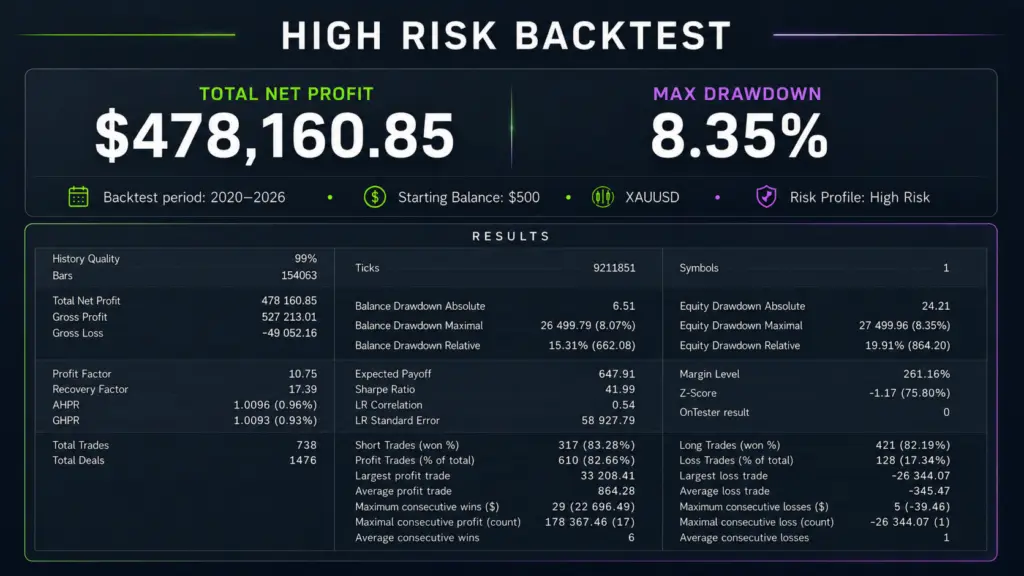Click the 8.35% drawdown figure
The height and width of the screenshot is (576, 1024).
[x=739, y=136]
